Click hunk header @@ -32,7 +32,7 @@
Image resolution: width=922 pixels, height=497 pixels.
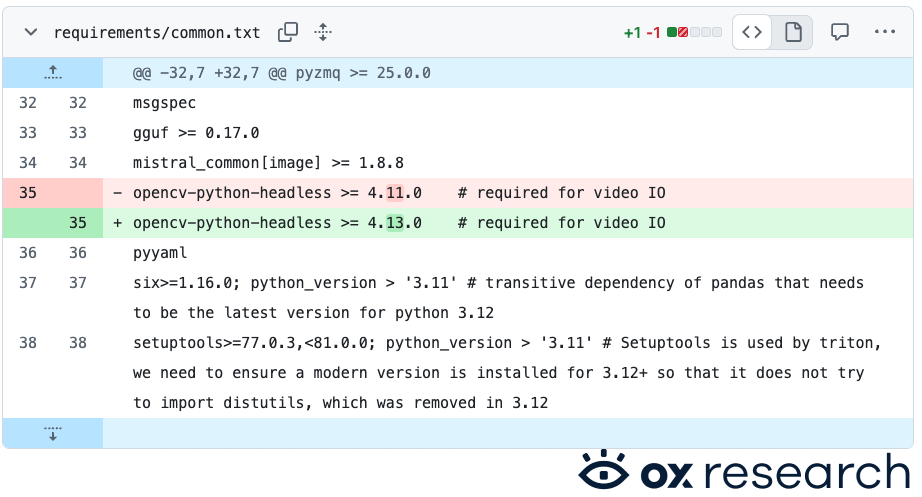282,73
